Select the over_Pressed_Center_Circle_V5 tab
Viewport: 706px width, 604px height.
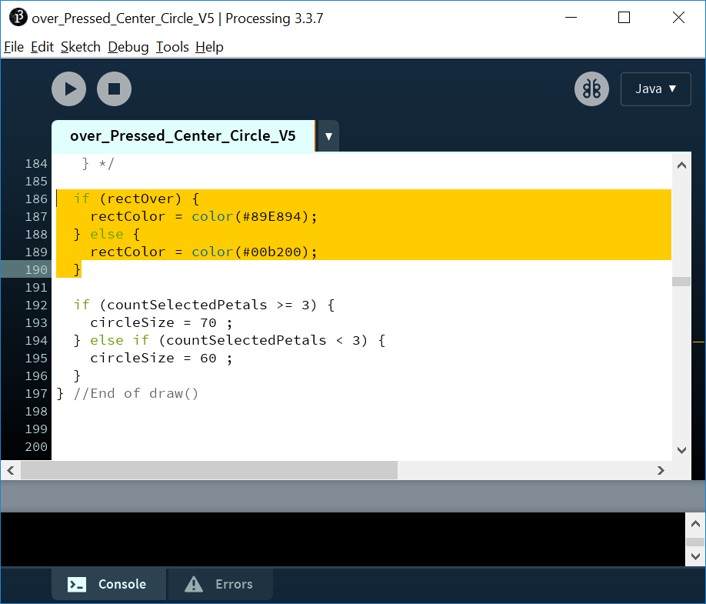point(183,136)
